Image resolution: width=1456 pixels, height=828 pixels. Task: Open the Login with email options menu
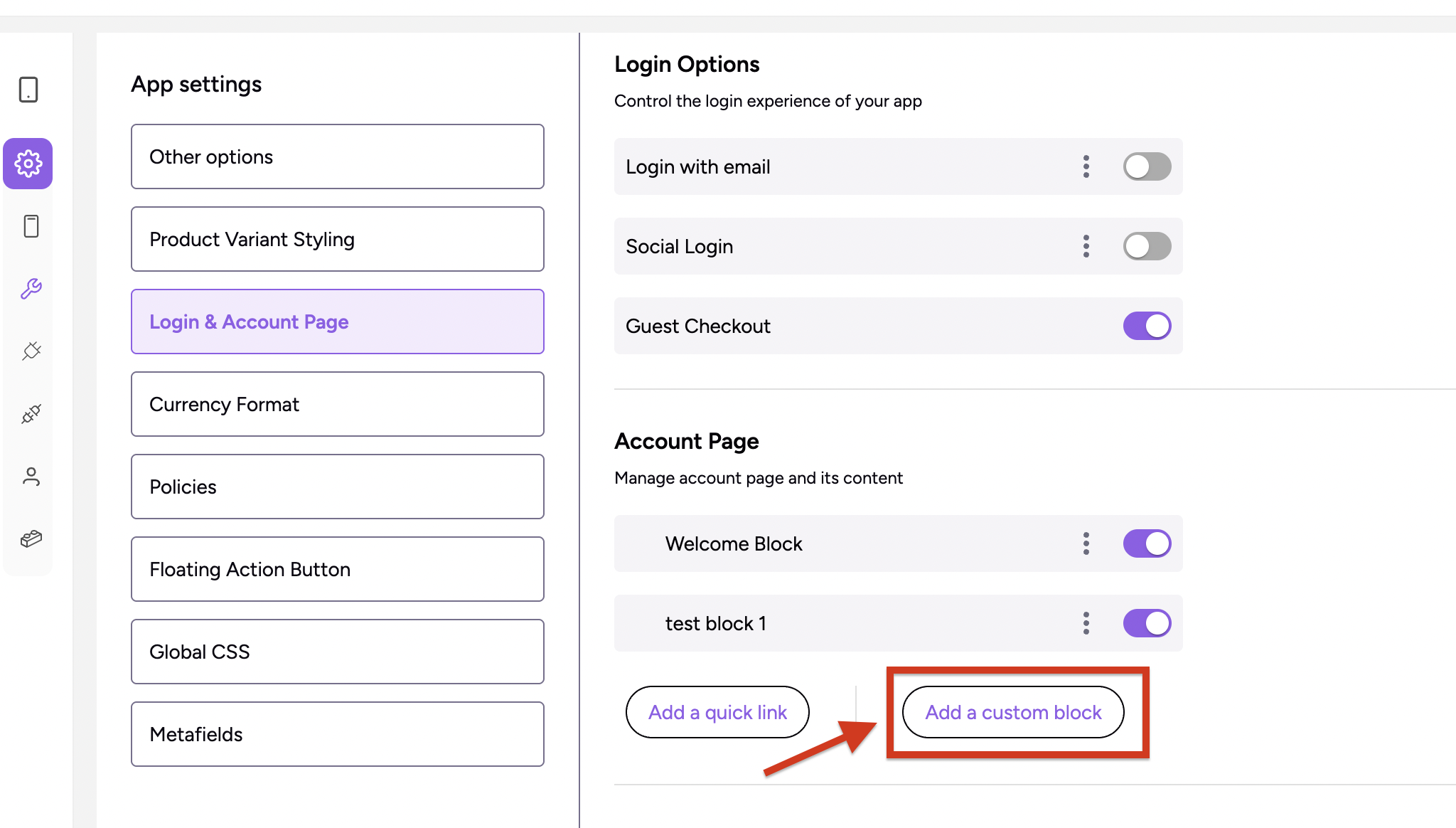click(x=1086, y=166)
